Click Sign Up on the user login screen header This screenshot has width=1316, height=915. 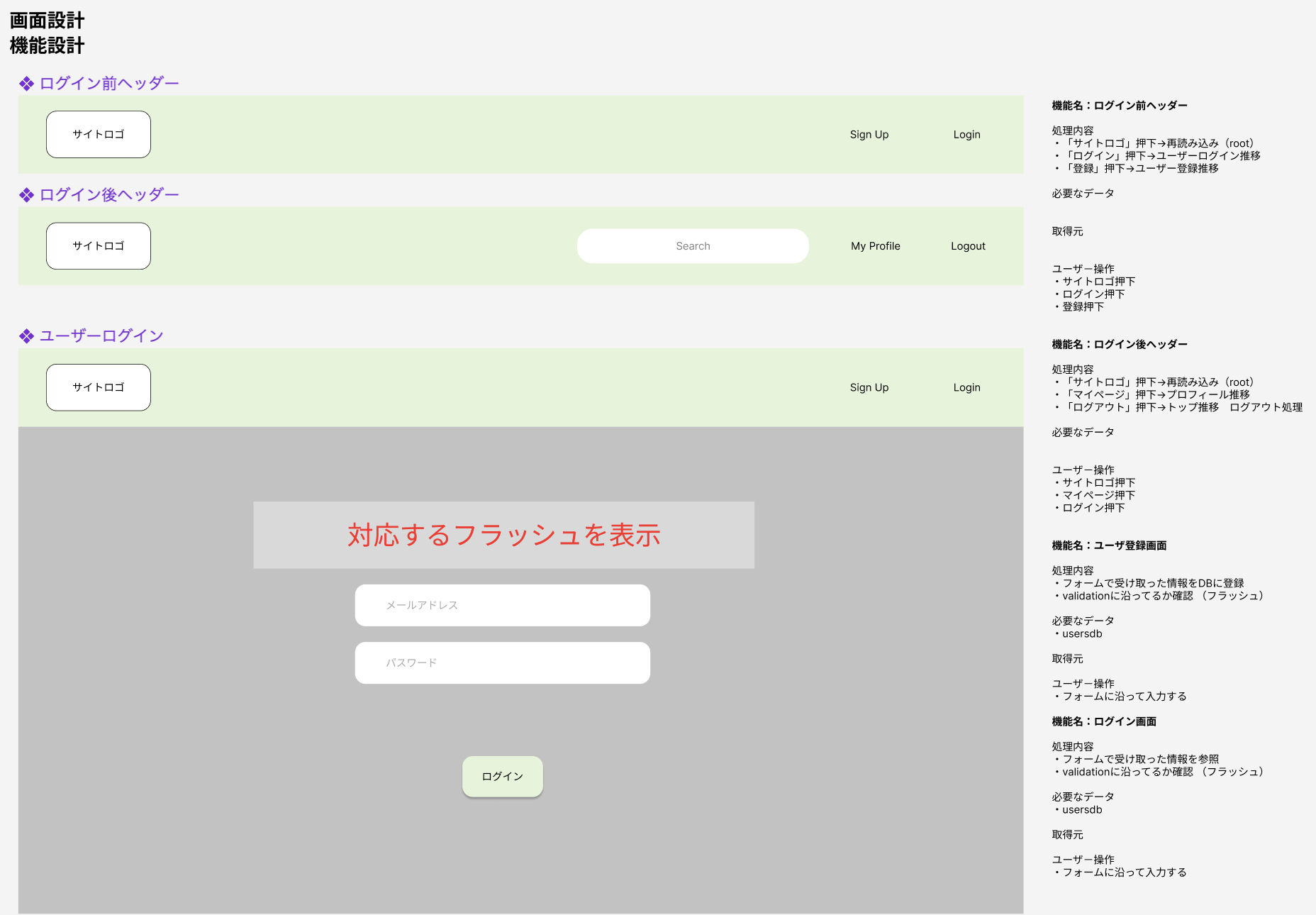tap(869, 387)
